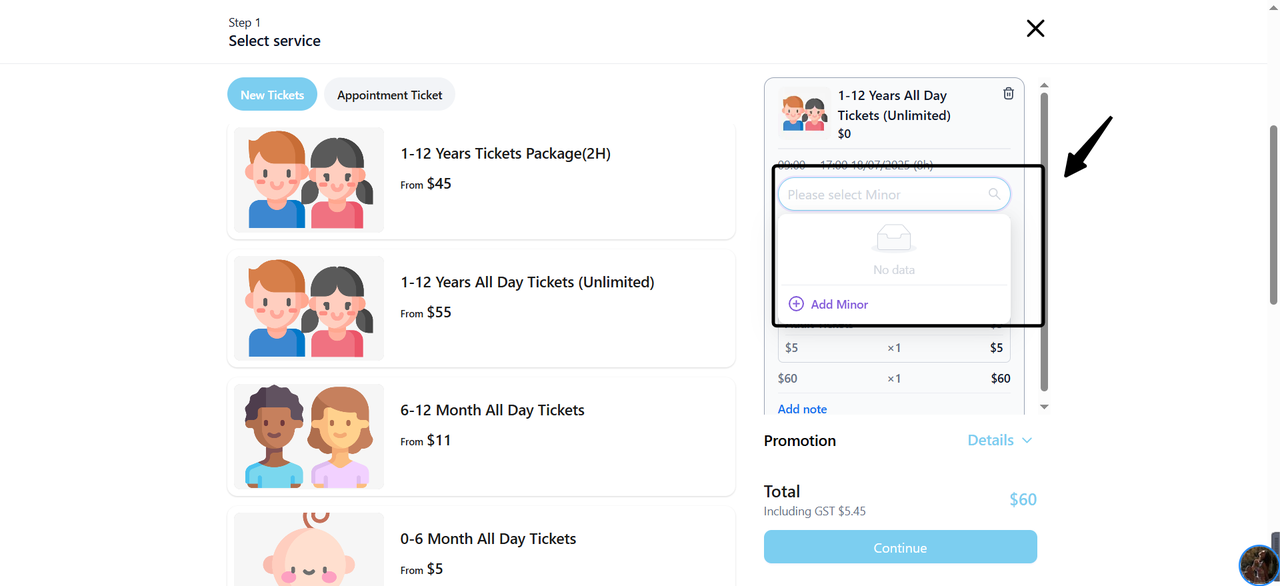Select Add Minor option in dropdown
Viewport: 1280px width, 586px height.
coord(839,304)
